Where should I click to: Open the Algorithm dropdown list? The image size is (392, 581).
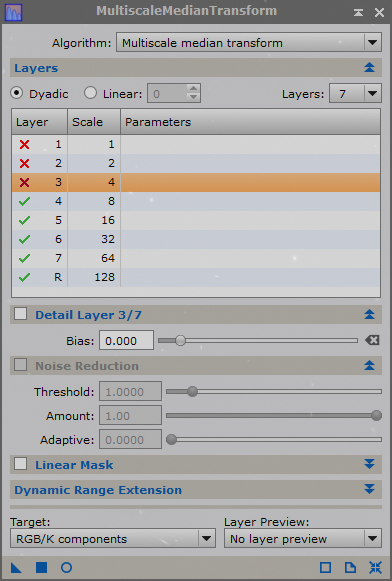249,43
